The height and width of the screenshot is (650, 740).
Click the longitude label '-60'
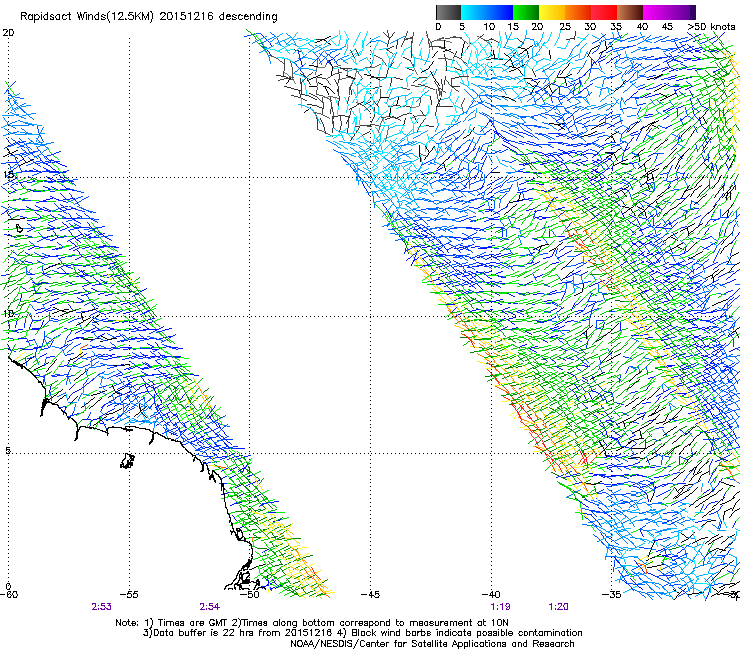(x=9, y=594)
